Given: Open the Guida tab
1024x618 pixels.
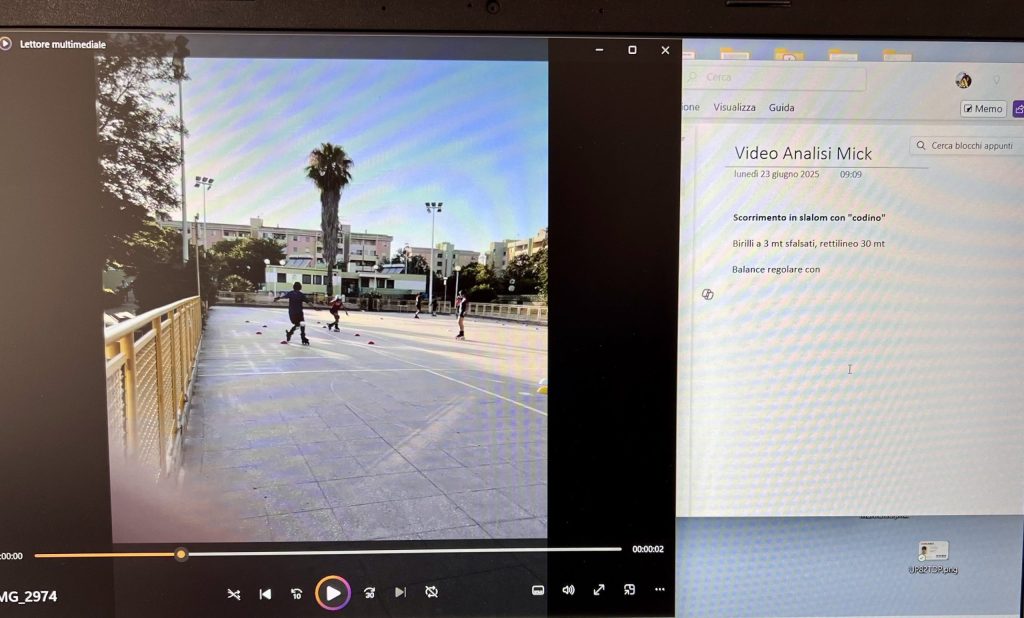Looking at the screenshot, I should tap(781, 108).
